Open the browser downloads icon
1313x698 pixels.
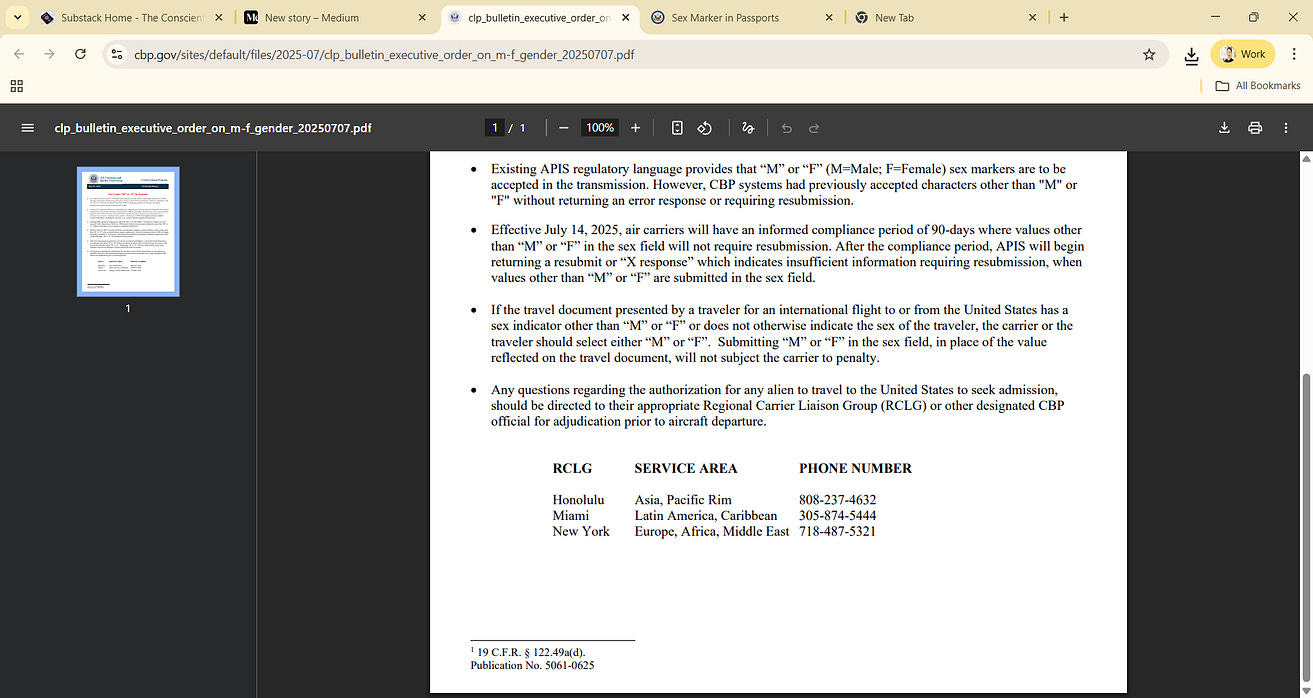(x=1191, y=55)
